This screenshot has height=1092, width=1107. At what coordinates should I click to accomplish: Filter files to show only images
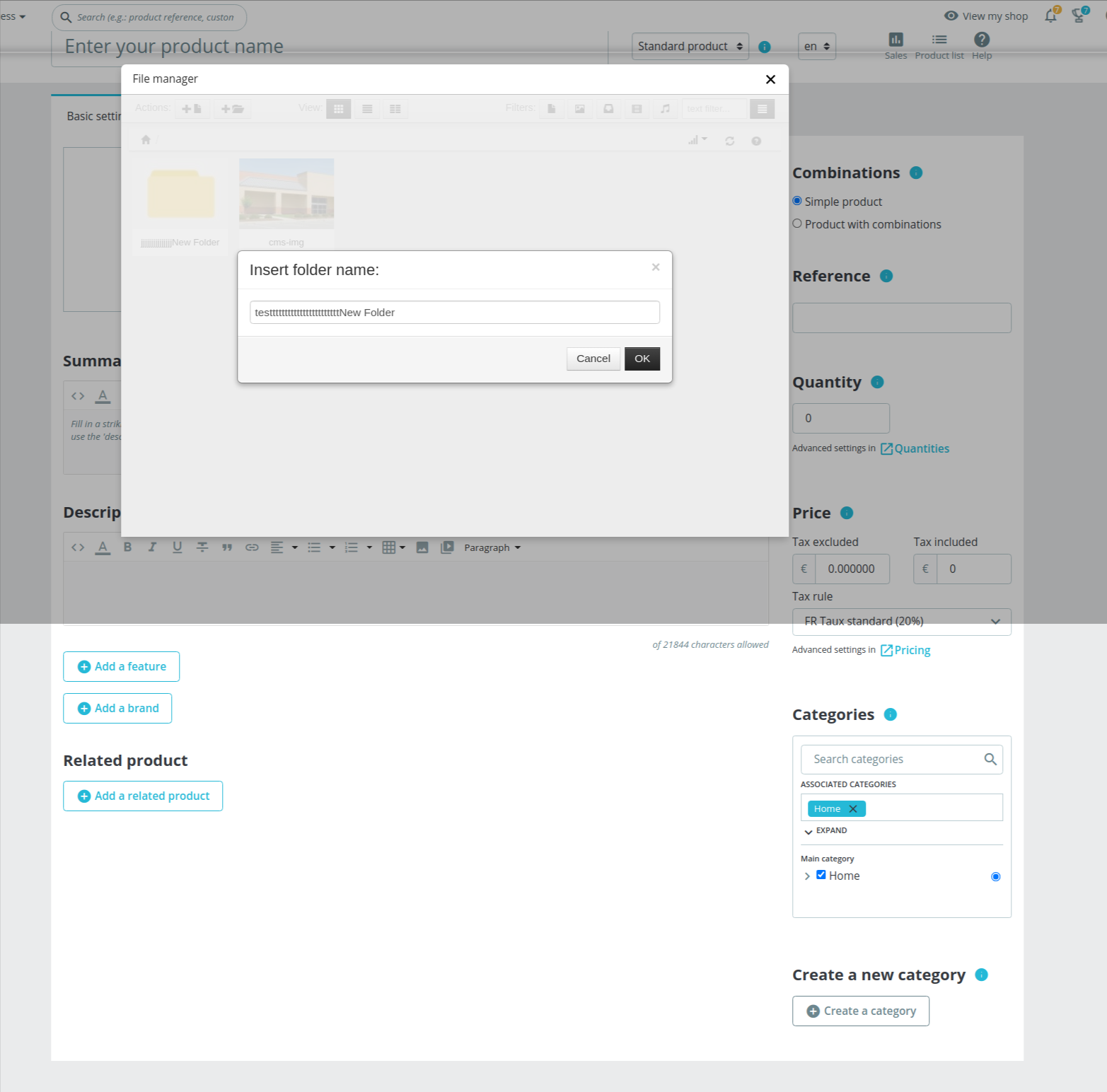point(579,108)
